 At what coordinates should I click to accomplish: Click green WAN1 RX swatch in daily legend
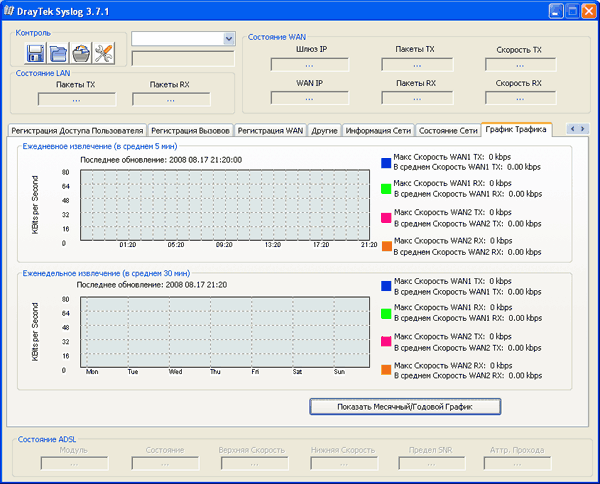pyautogui.click(x=386, y=189)
